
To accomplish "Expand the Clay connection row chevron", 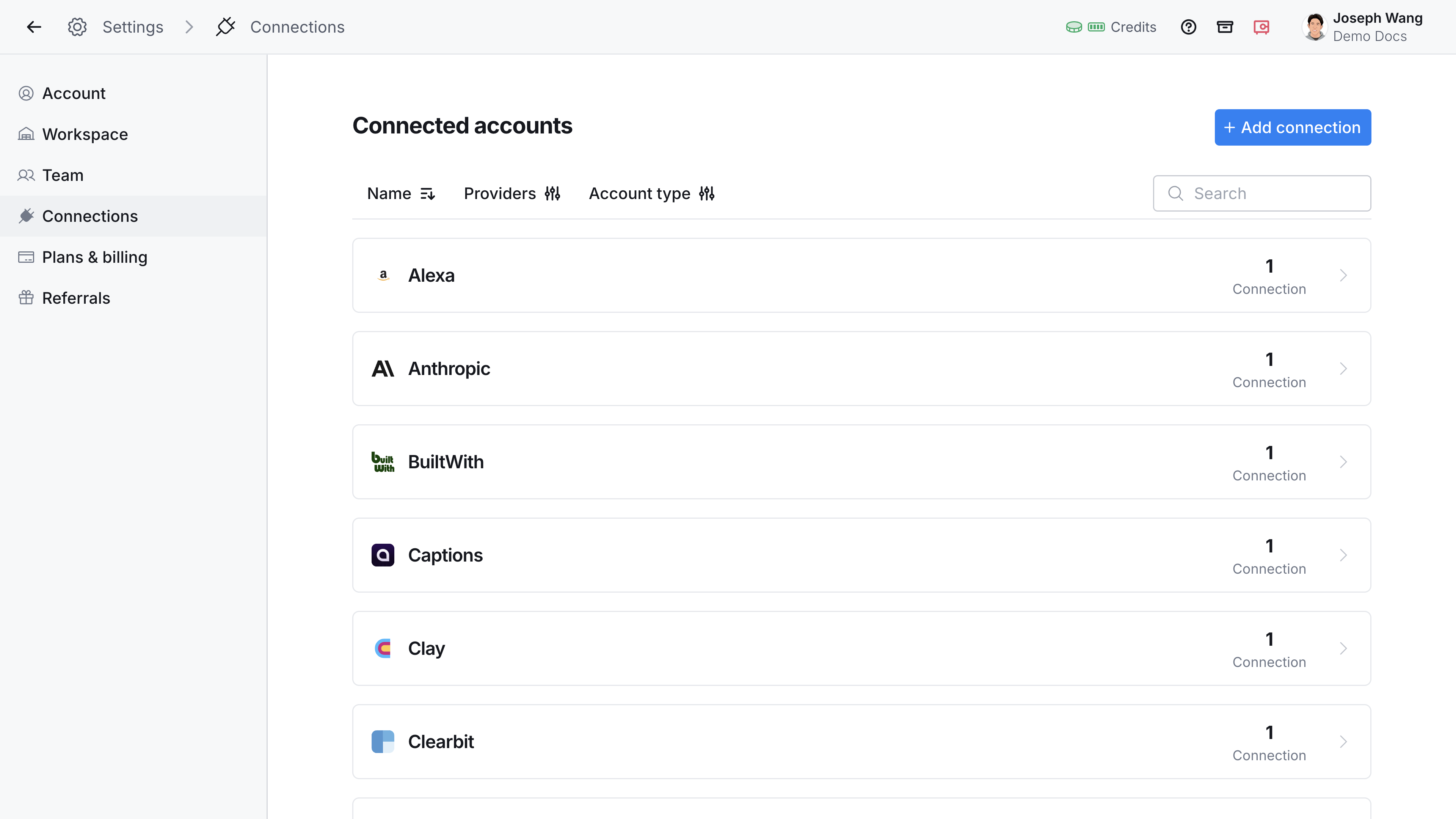I will [x=1343, y=648].
